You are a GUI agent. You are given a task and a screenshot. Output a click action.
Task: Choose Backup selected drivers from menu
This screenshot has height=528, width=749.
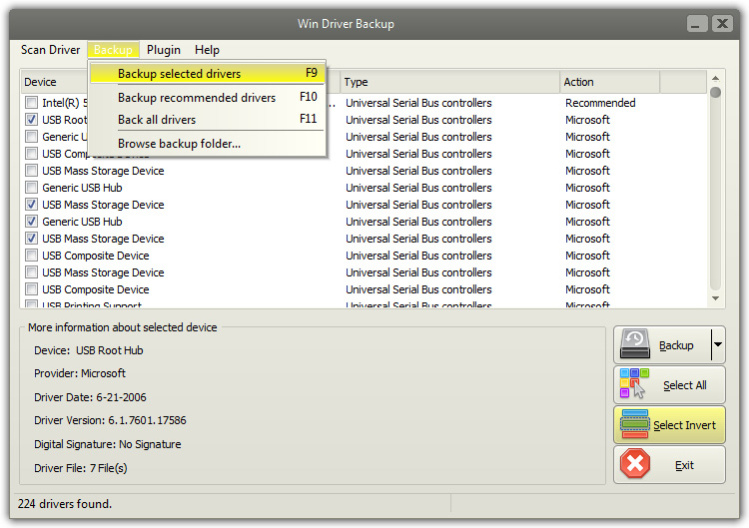pyautogui.click(x=179, y=74)
